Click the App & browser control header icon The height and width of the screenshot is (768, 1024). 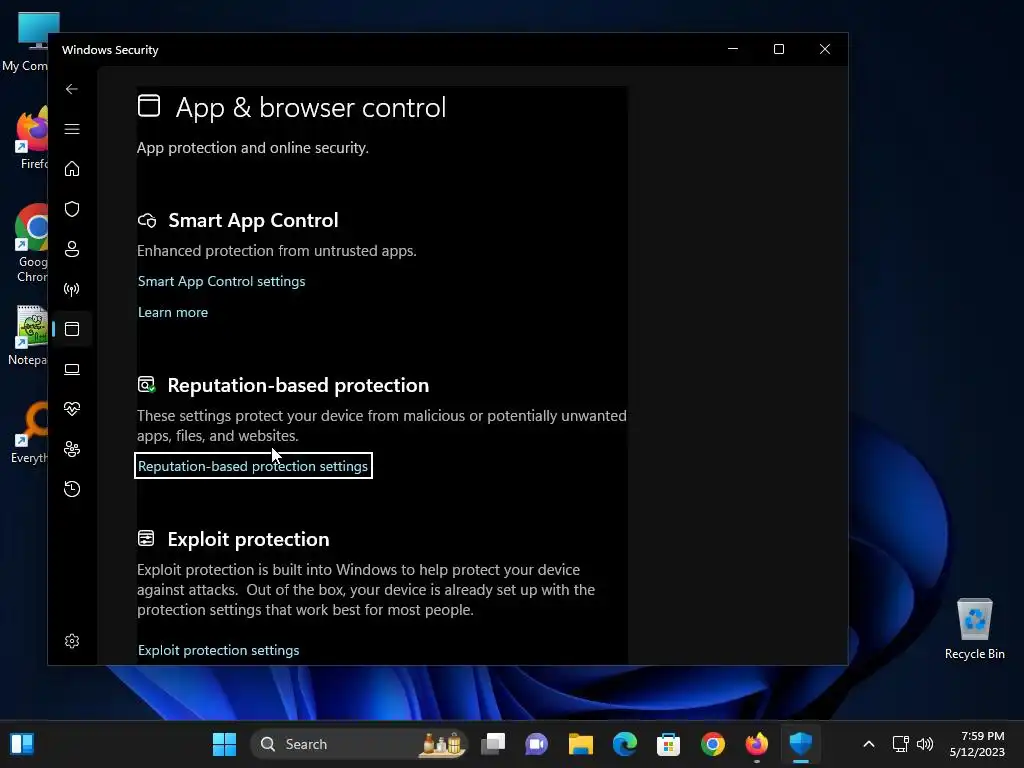tap(149, 106)
